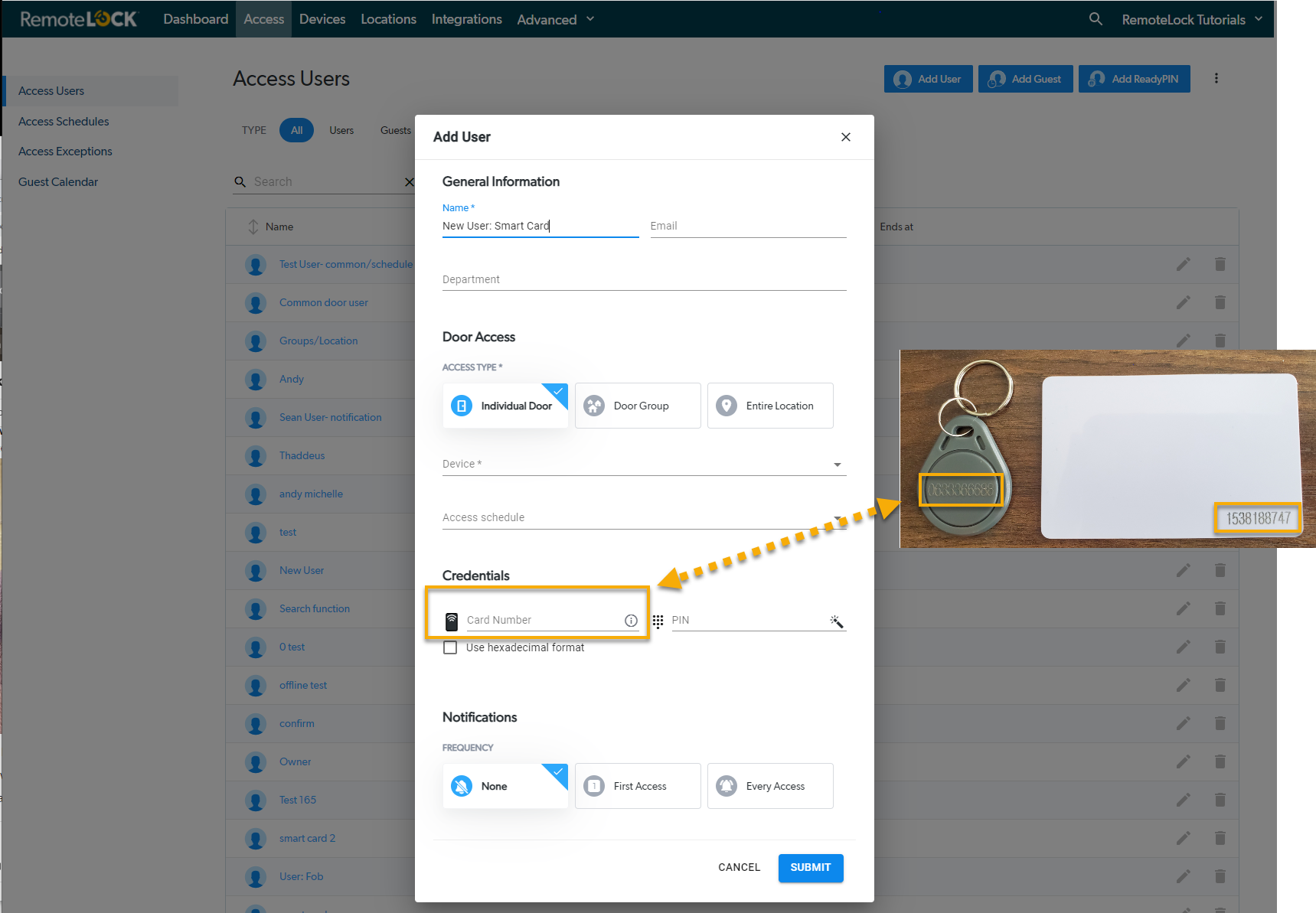
Task: Click the three-dot overflow menu near Add ReadyPIN
Action: pos(1216,78)
